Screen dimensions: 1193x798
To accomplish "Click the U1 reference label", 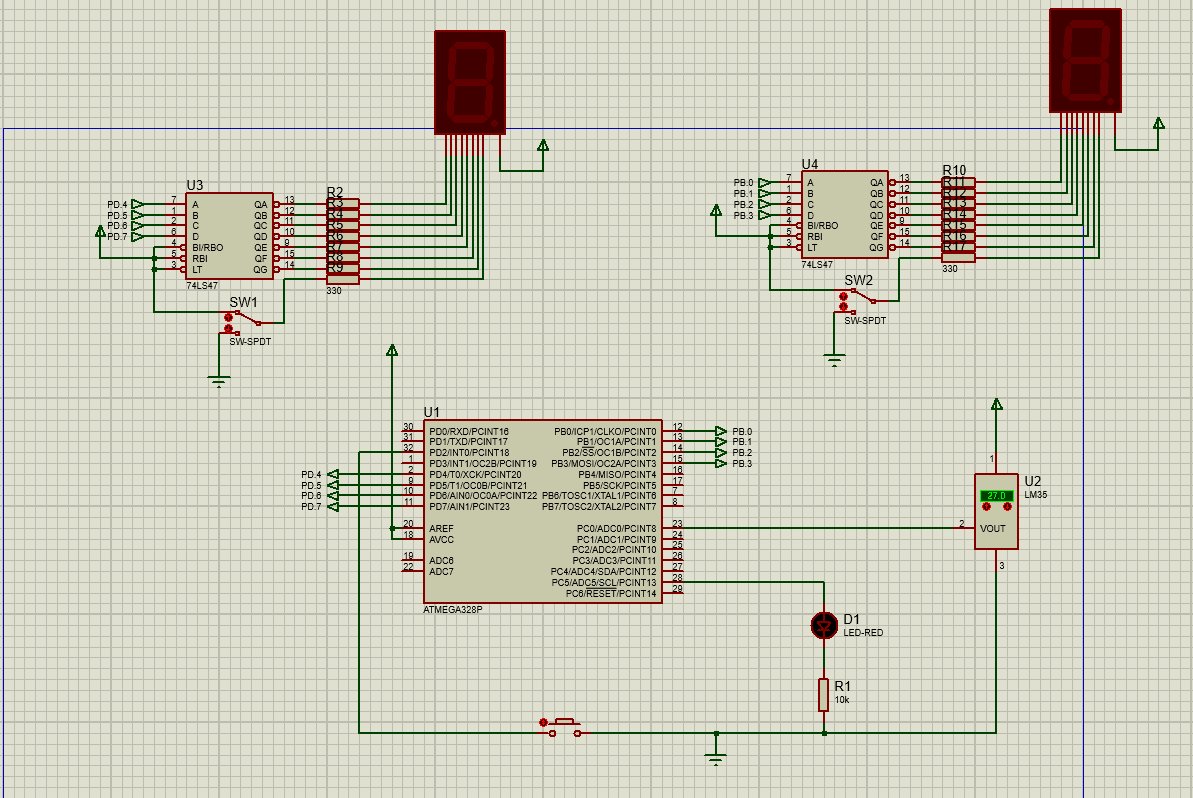I will [x=431, y=412].
